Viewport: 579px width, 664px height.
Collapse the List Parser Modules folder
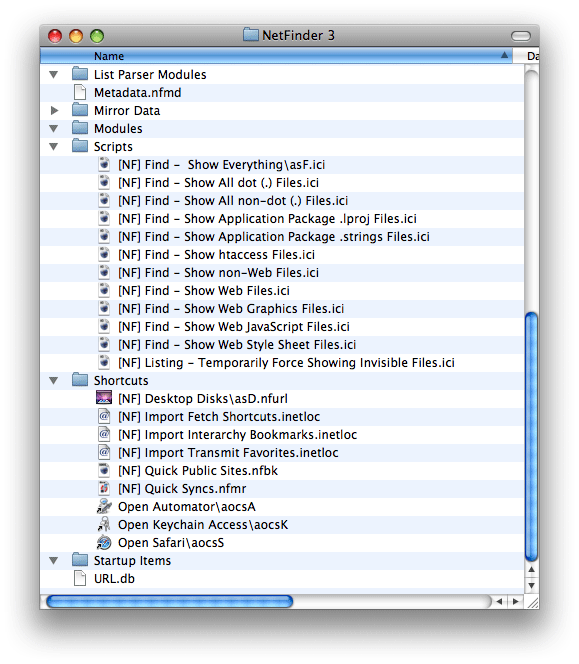point(53,75)
